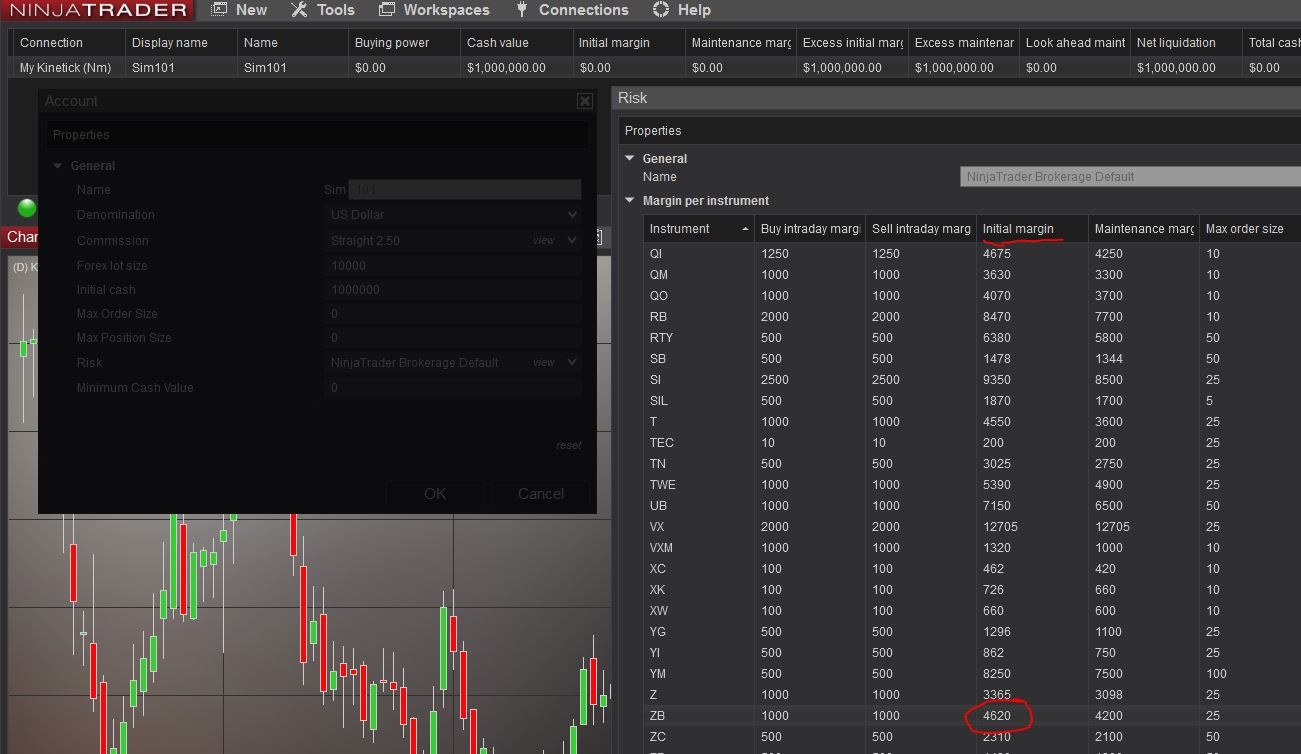The width and height of the screenshot is (1301, 754).
Task: Select the SIL instrument cell
Action: [x=699, y=401]
